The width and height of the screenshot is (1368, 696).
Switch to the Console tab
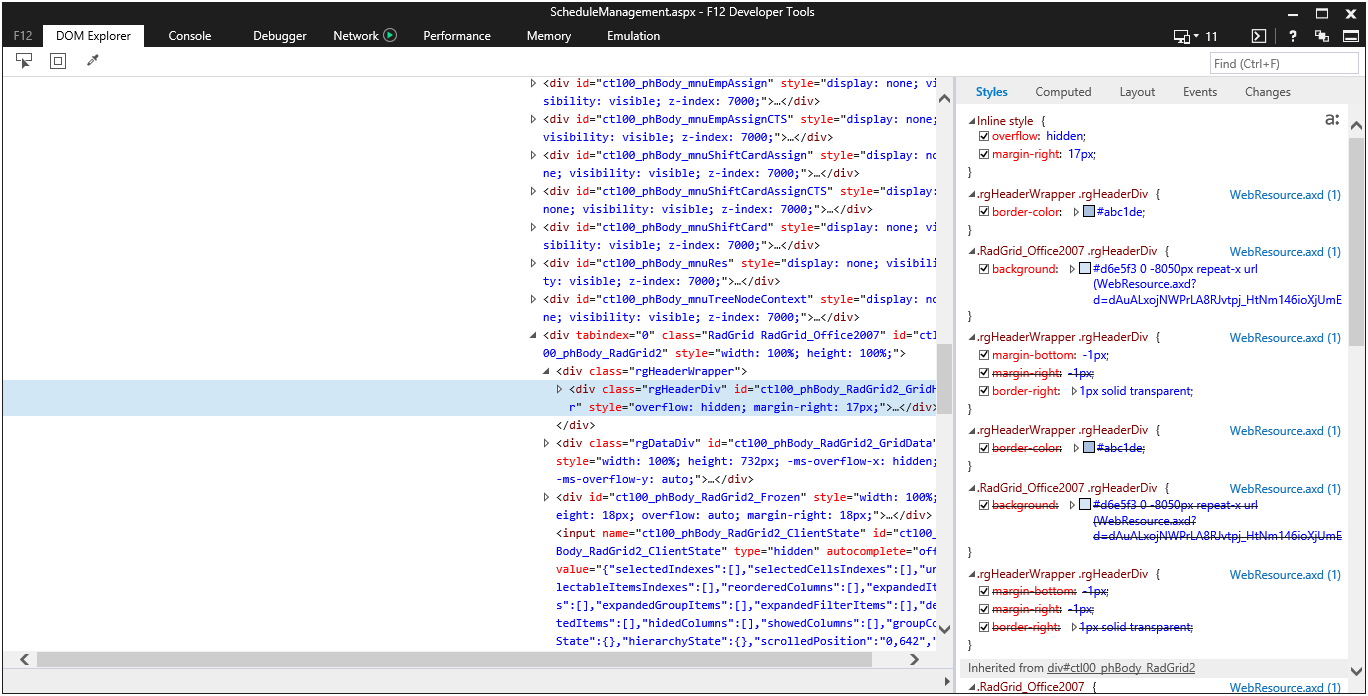click(189, 36)
